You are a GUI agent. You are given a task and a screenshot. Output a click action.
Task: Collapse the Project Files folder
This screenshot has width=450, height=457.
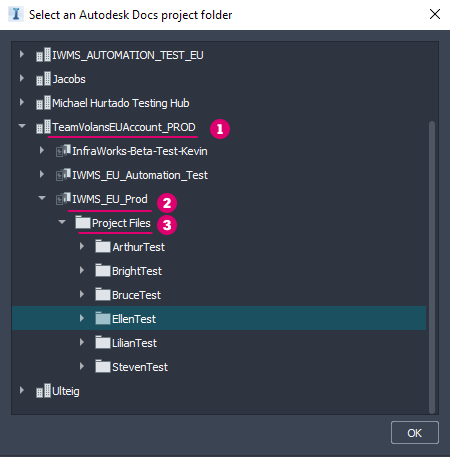pyautogui.click(x=62, y=222)
